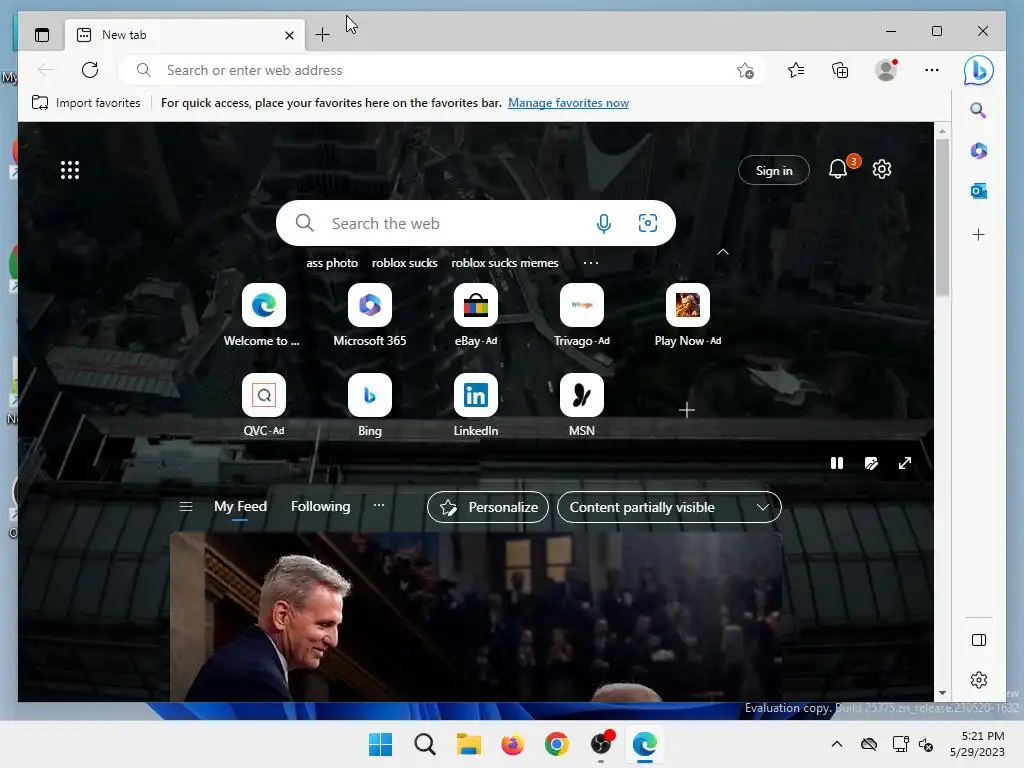1024x768 pixels.
Task: Open the Windows Start menu
Action: (381, 744)
